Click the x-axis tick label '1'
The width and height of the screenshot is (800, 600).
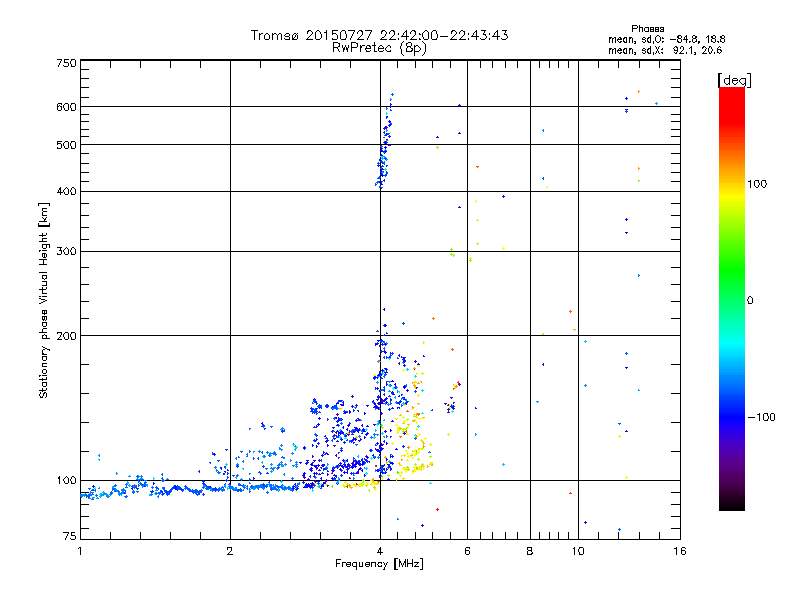click(x=80, y=551)
